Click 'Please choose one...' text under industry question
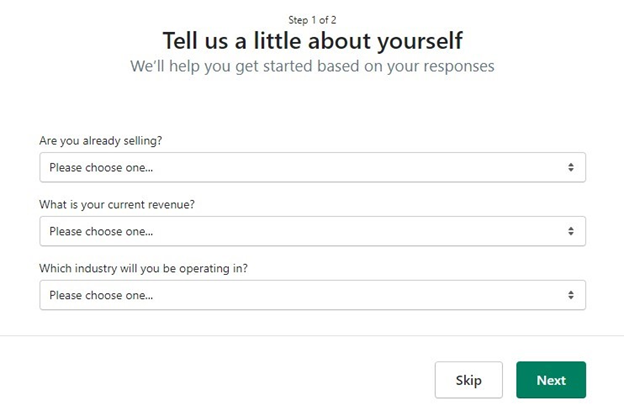The height and width of the screenshot is (416, 624). 101,295
